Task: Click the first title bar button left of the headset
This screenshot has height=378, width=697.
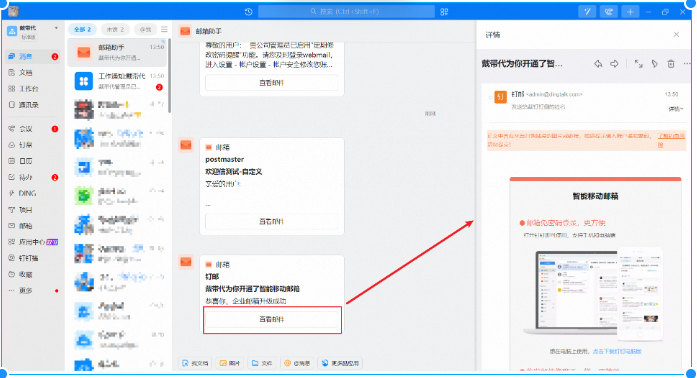Action: [x=587, y=12]
